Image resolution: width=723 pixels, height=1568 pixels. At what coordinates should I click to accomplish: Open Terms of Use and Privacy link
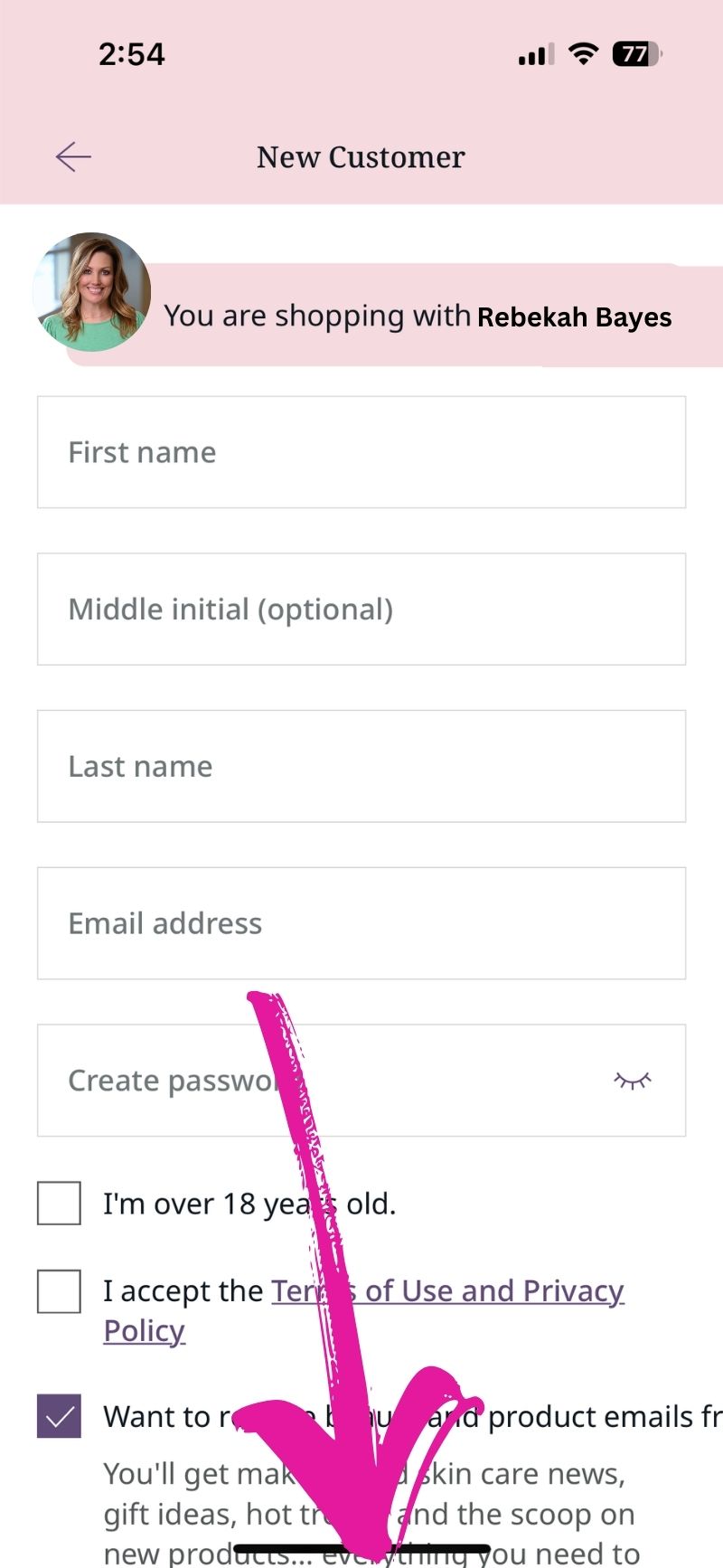363,1310
